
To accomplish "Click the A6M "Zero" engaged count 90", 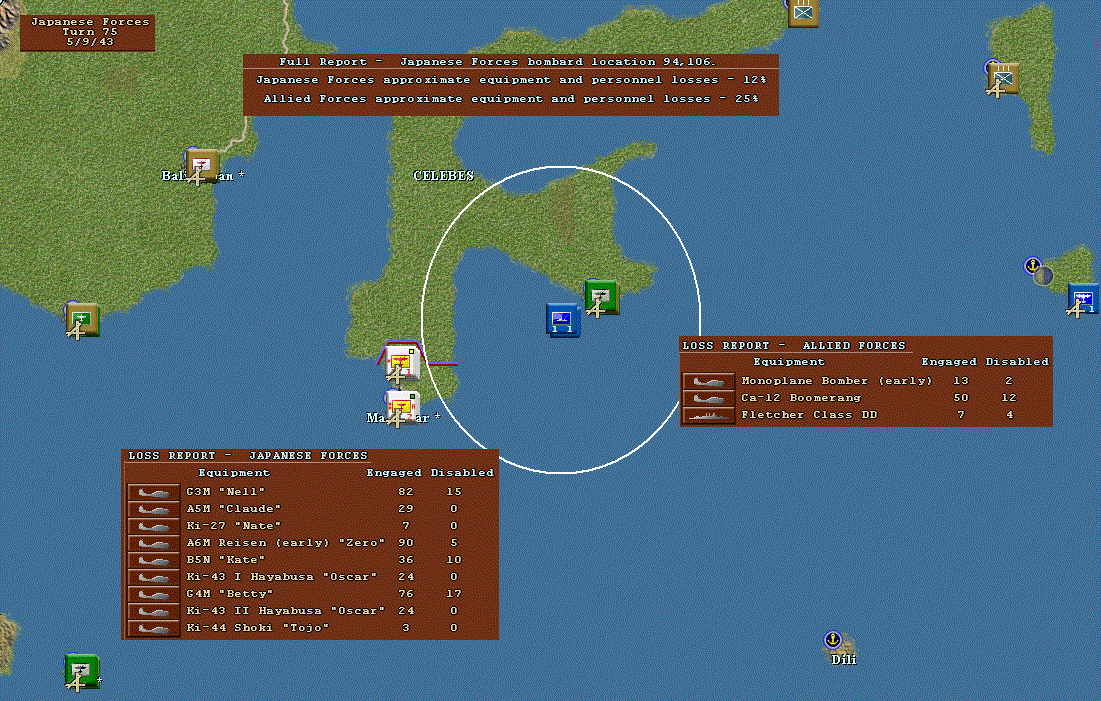I will click(406, 543).
